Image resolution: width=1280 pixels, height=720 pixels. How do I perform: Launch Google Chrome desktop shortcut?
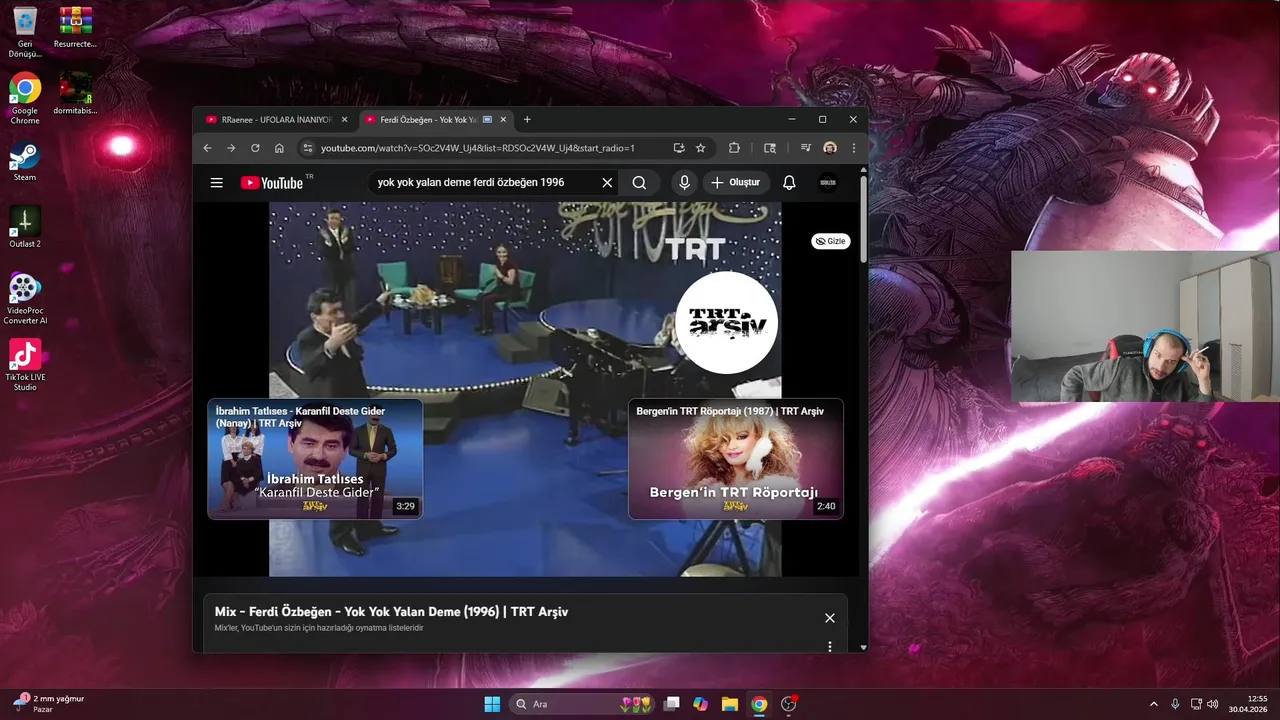[25, 99]
